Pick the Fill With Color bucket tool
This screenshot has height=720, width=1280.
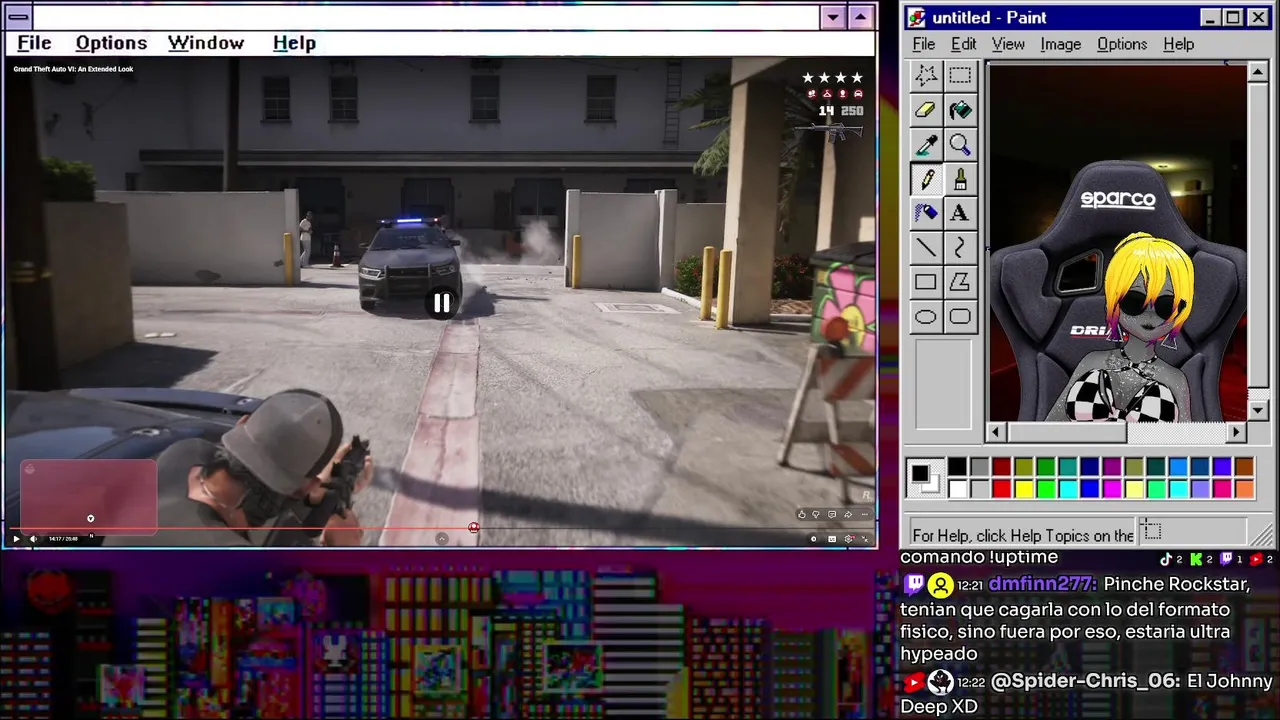(960, 110)
